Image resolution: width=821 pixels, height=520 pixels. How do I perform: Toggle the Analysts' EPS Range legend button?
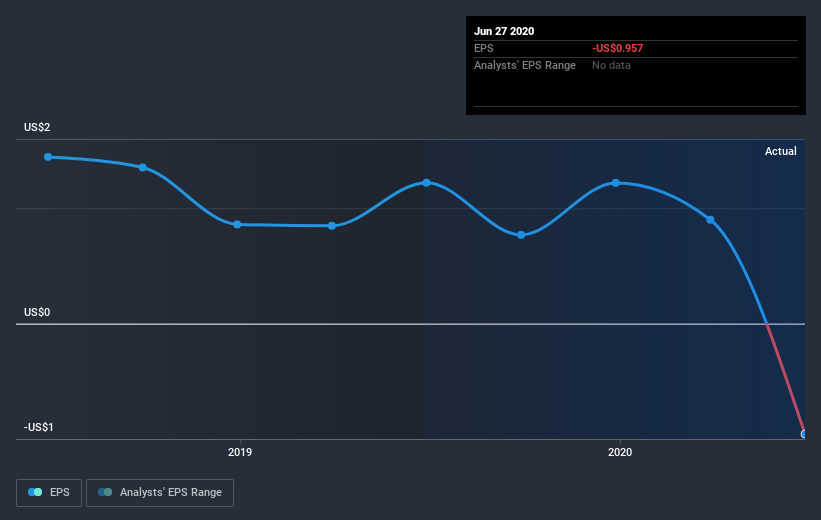coord(160,492)
